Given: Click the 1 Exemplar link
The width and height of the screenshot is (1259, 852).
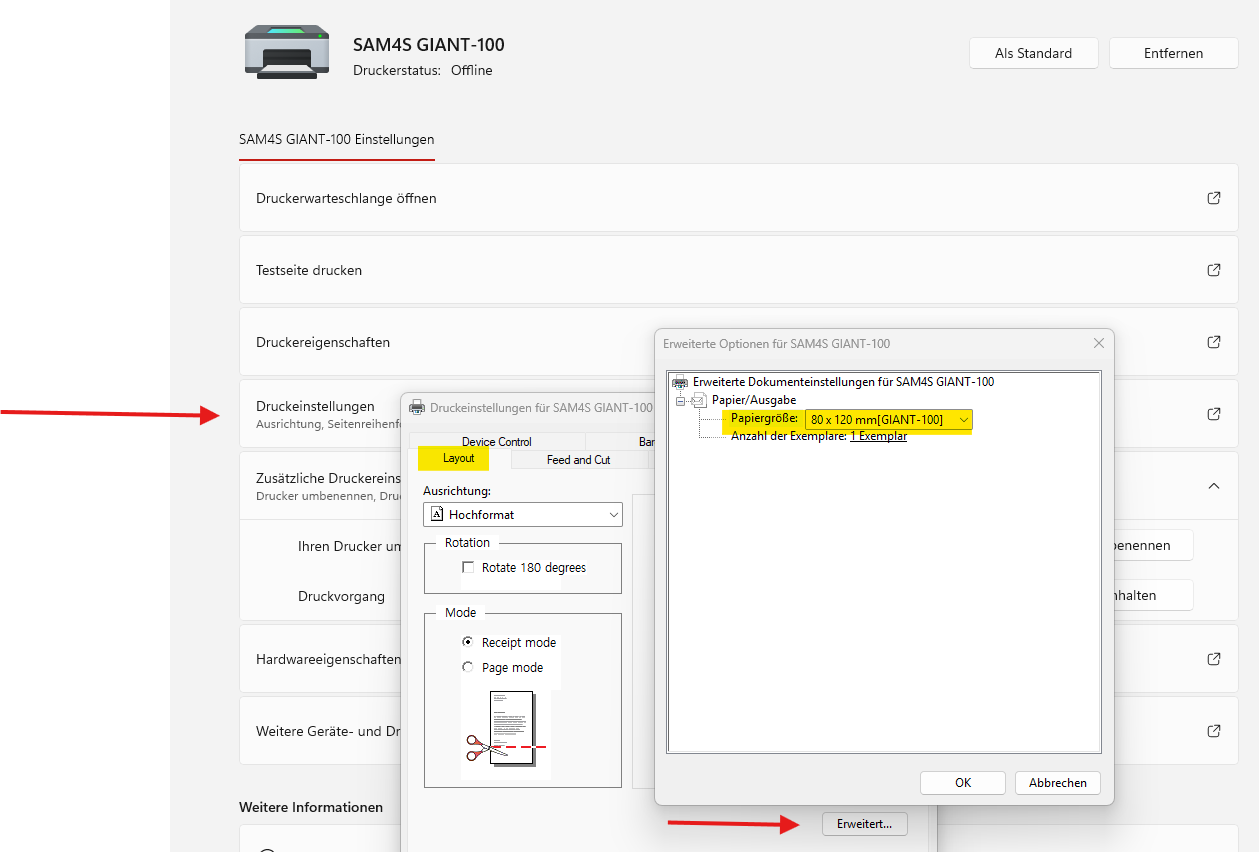Looking at the screenshot, I should coord(878,437).
